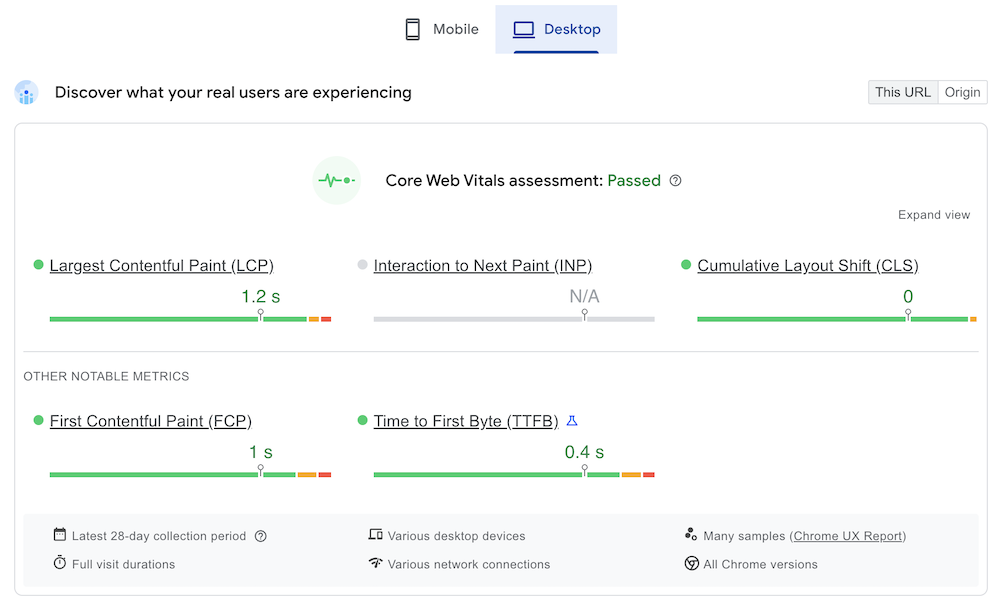This screenshot has width=1000, height=606.
Task: Open the Expand view option
Action: tap(934, 215)
